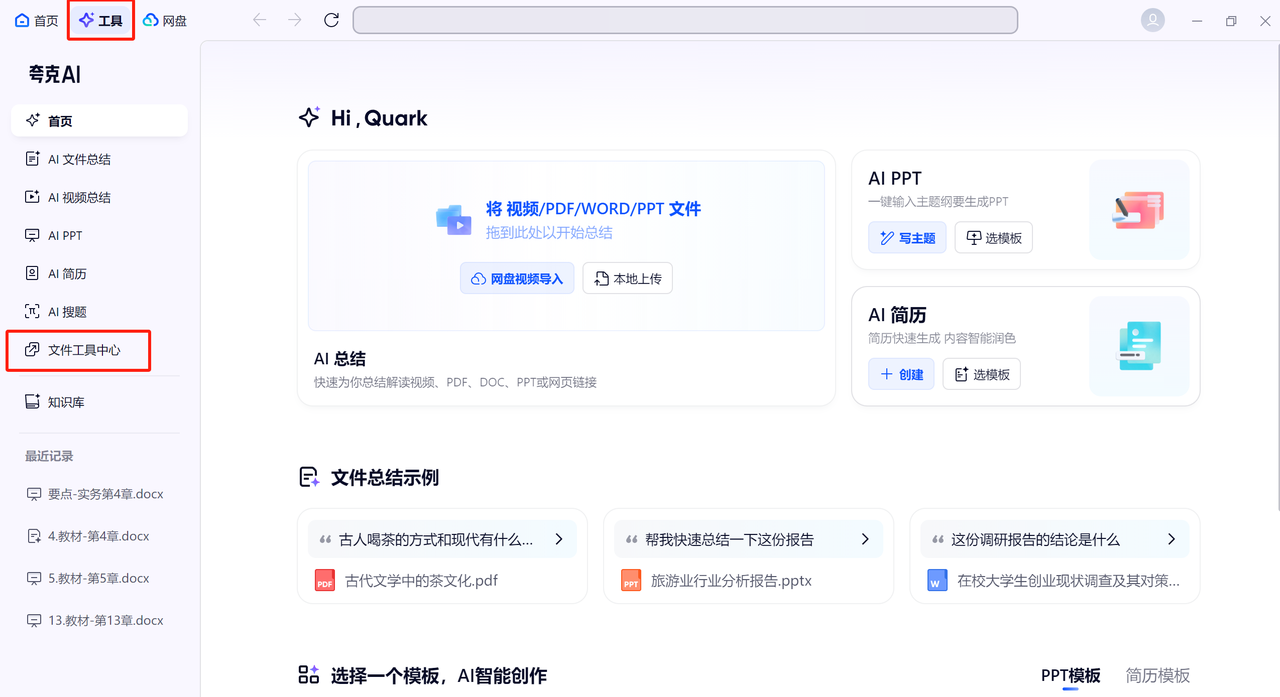
Task: Click the AI PPT sidebar icon
Action: point(32,235)
